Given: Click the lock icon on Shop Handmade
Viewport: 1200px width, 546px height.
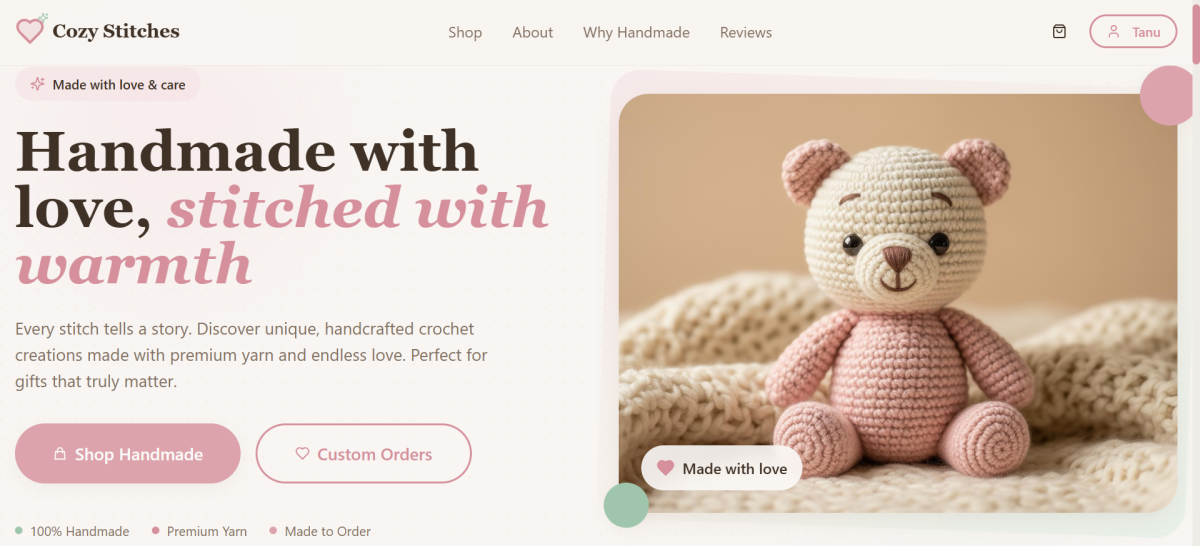Looking at the screenshot, I should pos(60,454).
